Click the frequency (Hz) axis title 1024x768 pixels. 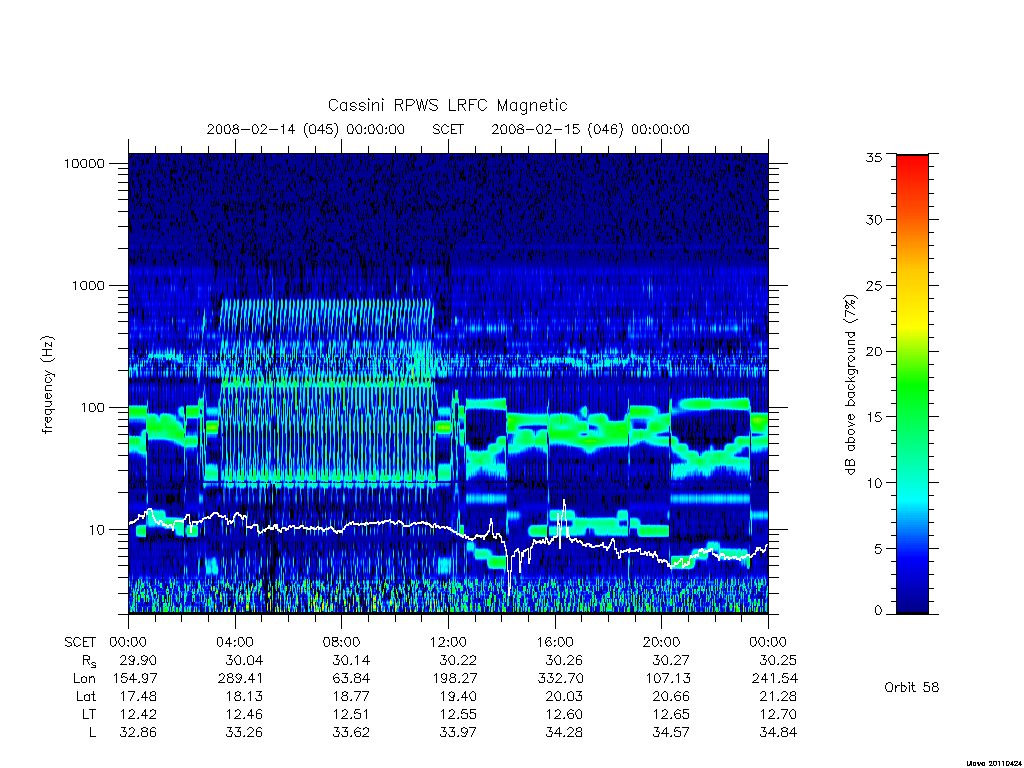[48, 384]
